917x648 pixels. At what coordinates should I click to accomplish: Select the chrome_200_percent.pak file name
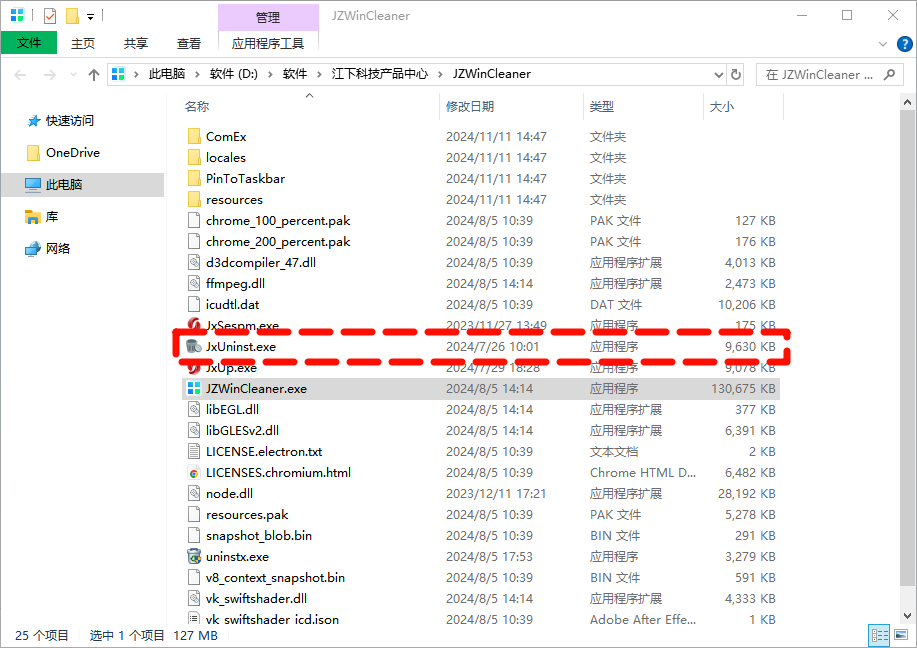[x=278, y=242]
